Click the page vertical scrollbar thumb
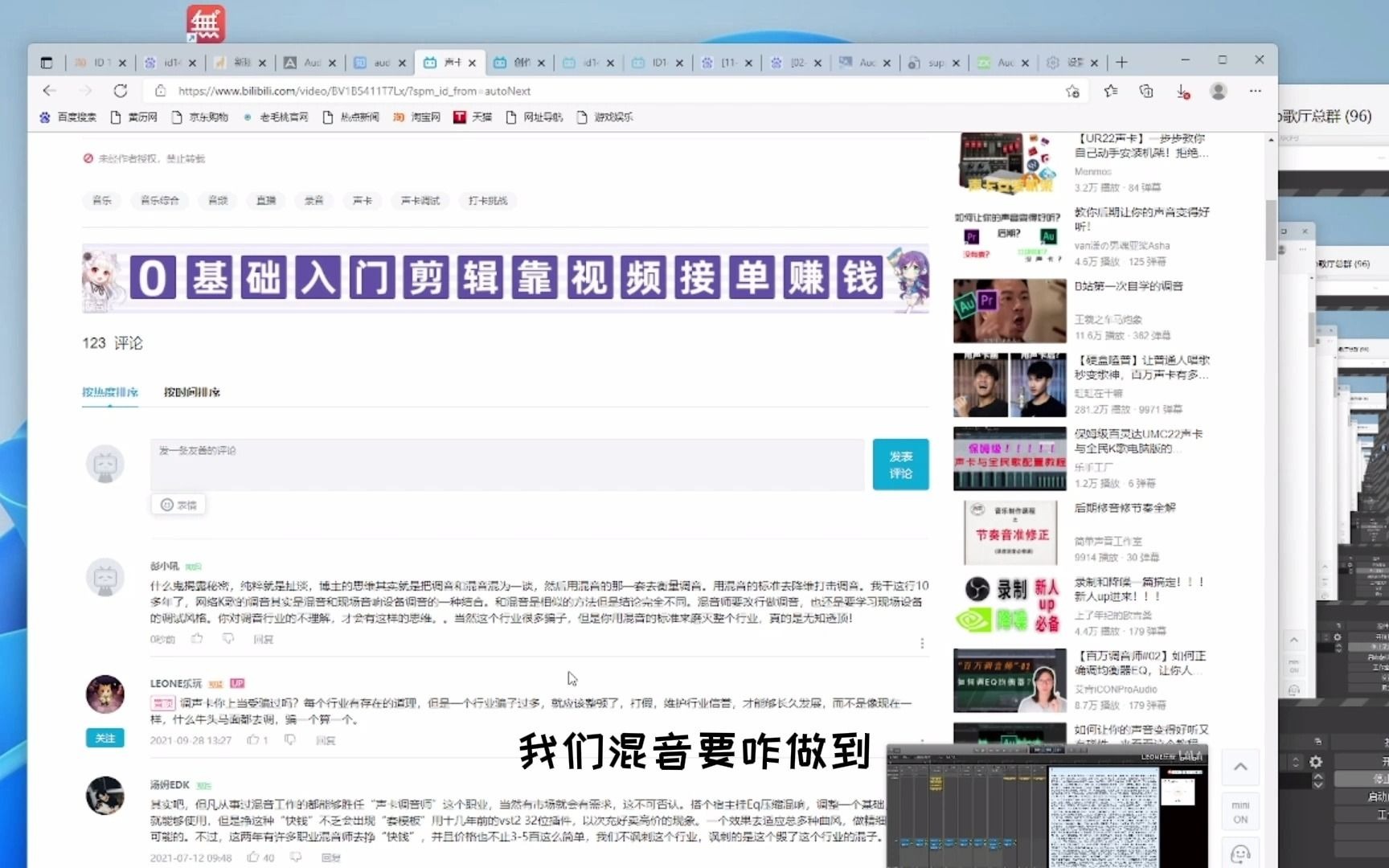Screen dimensions: 1389x868 point(1271,230)
